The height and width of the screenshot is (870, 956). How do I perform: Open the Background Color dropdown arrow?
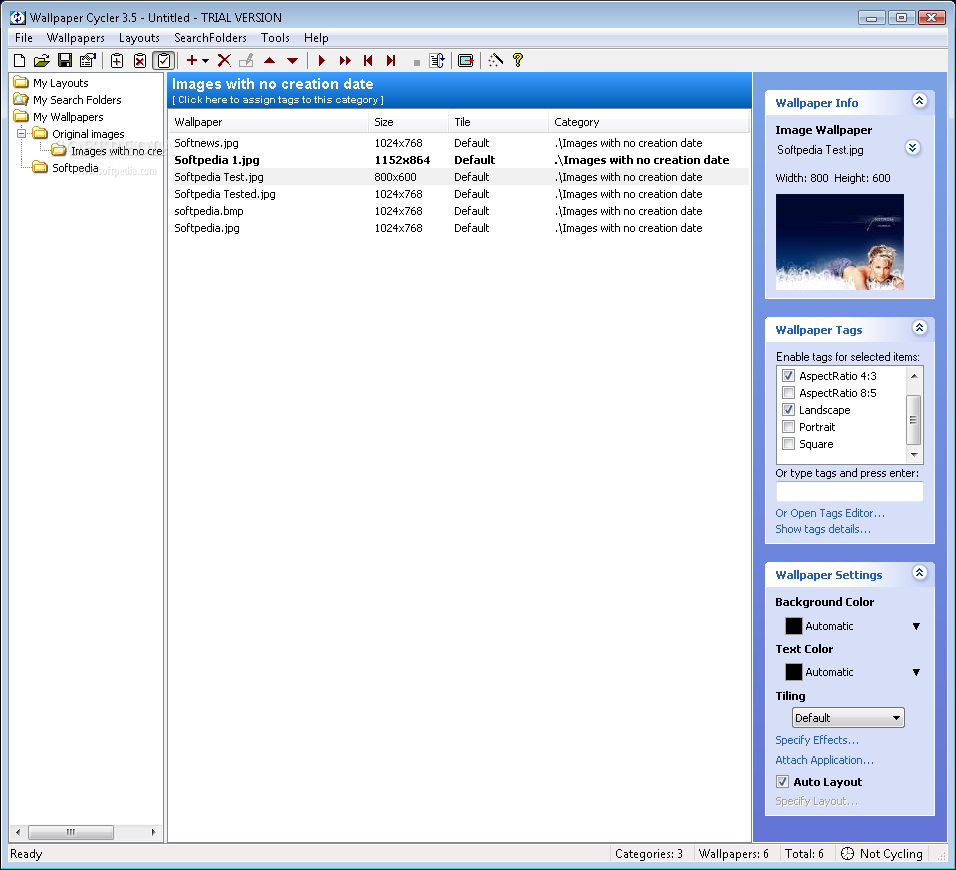pos(916,627)
